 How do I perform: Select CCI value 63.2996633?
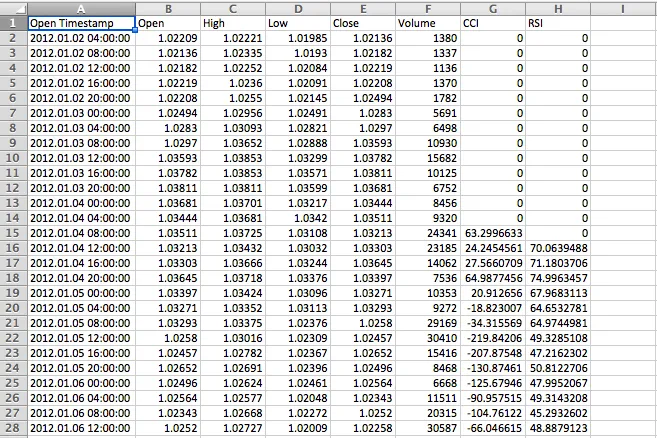click(493, 233)
